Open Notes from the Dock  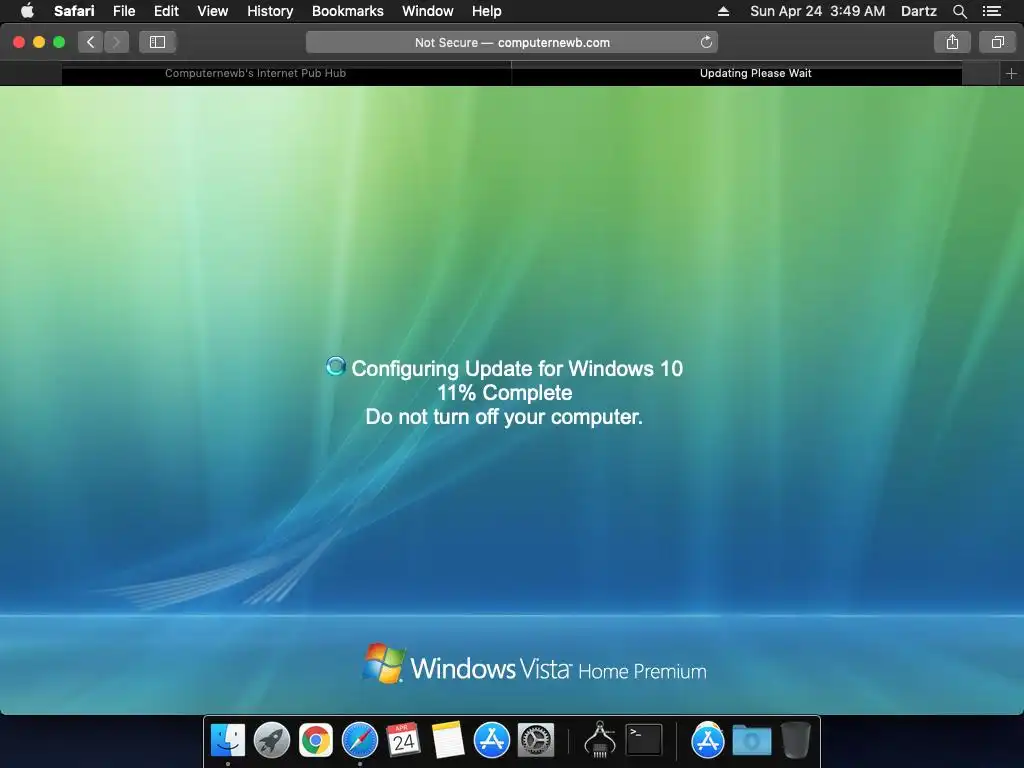pos(448,741)
